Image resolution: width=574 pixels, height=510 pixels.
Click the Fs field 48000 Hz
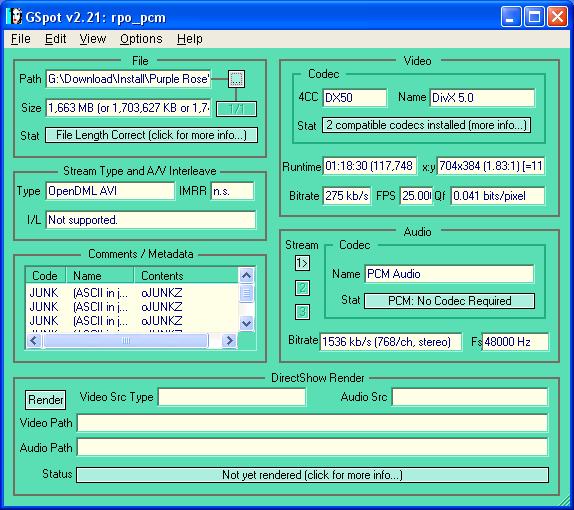(515, 342)
